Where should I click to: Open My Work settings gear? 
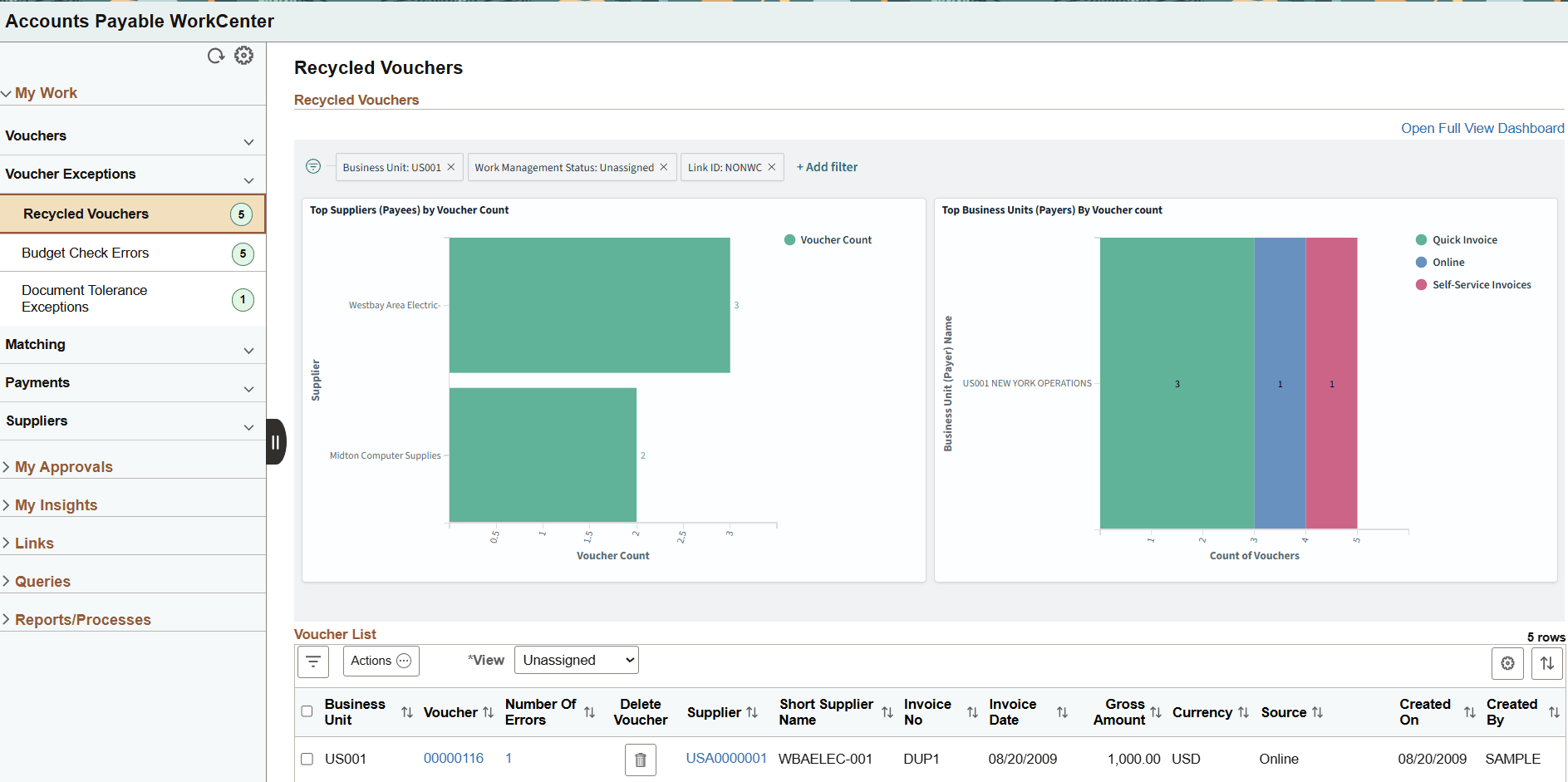coord(243,56)
